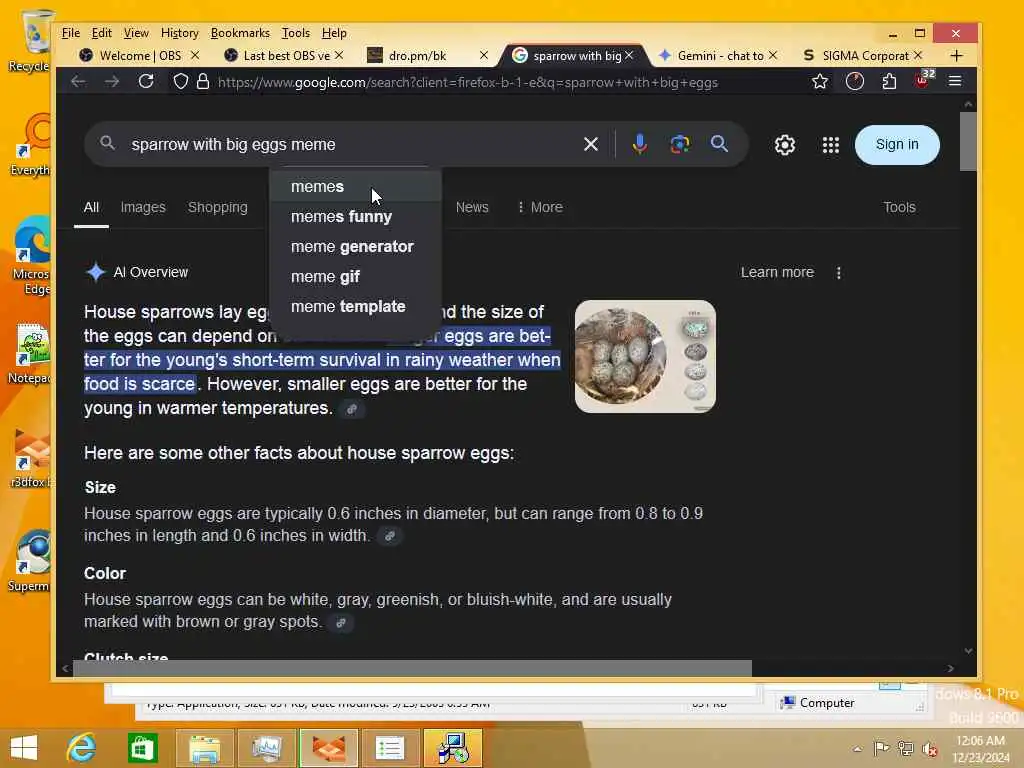Open the Windows Start button
1024x768 pixels.
click(24, 748)
